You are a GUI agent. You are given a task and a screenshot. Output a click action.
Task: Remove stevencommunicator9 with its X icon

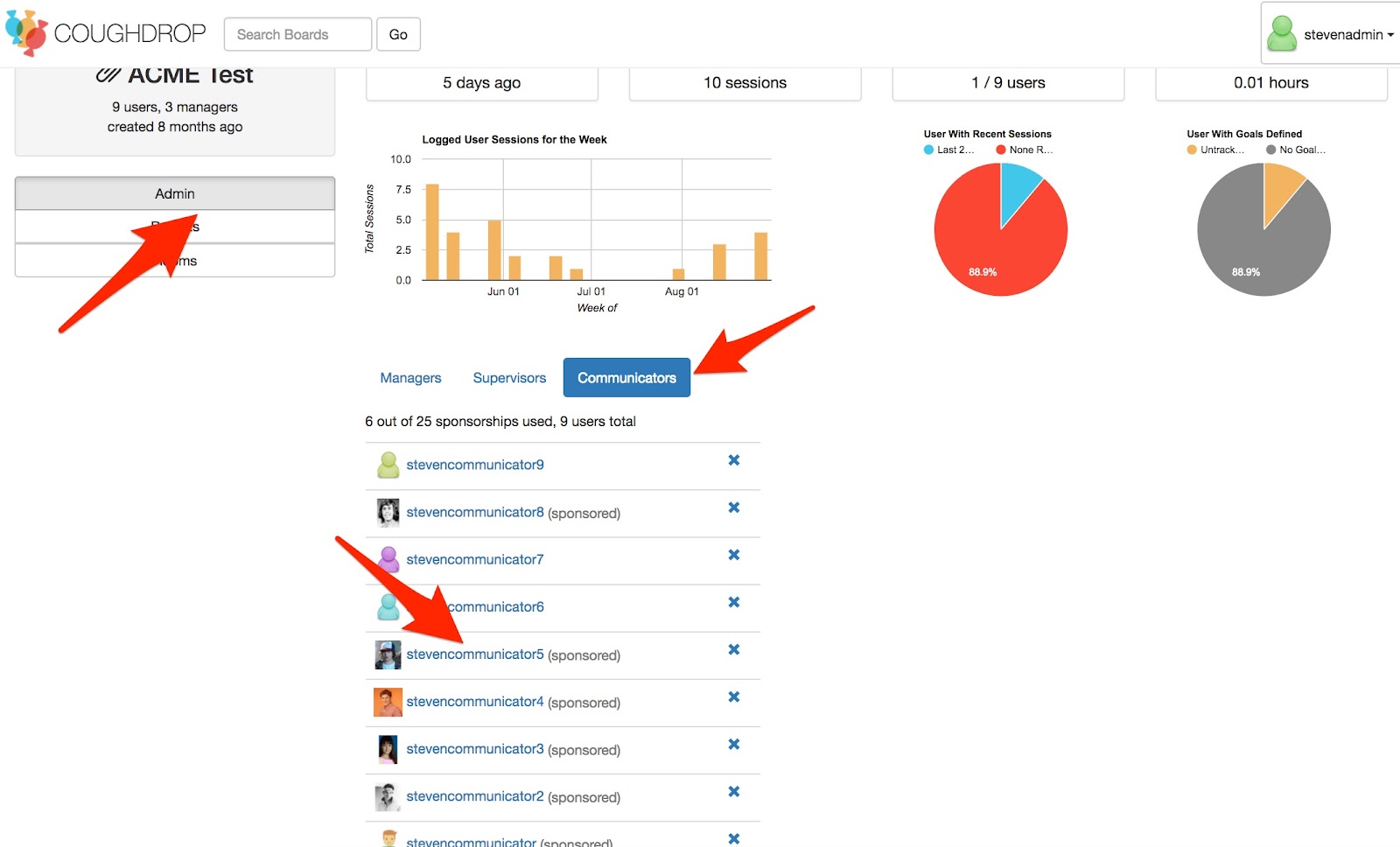click(734, 460)
